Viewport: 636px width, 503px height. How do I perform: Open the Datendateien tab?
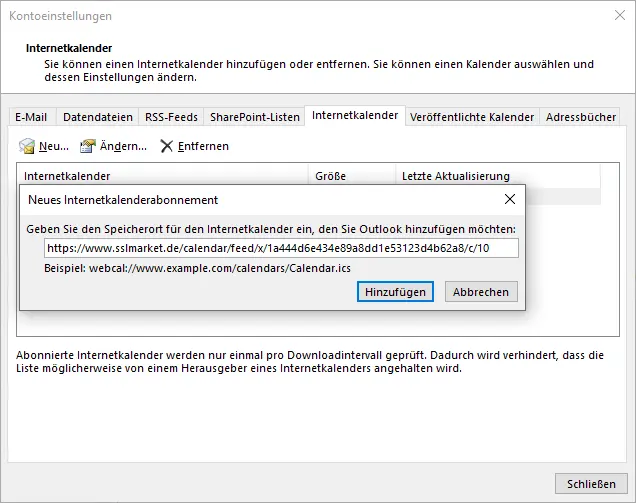pos(98,117)
